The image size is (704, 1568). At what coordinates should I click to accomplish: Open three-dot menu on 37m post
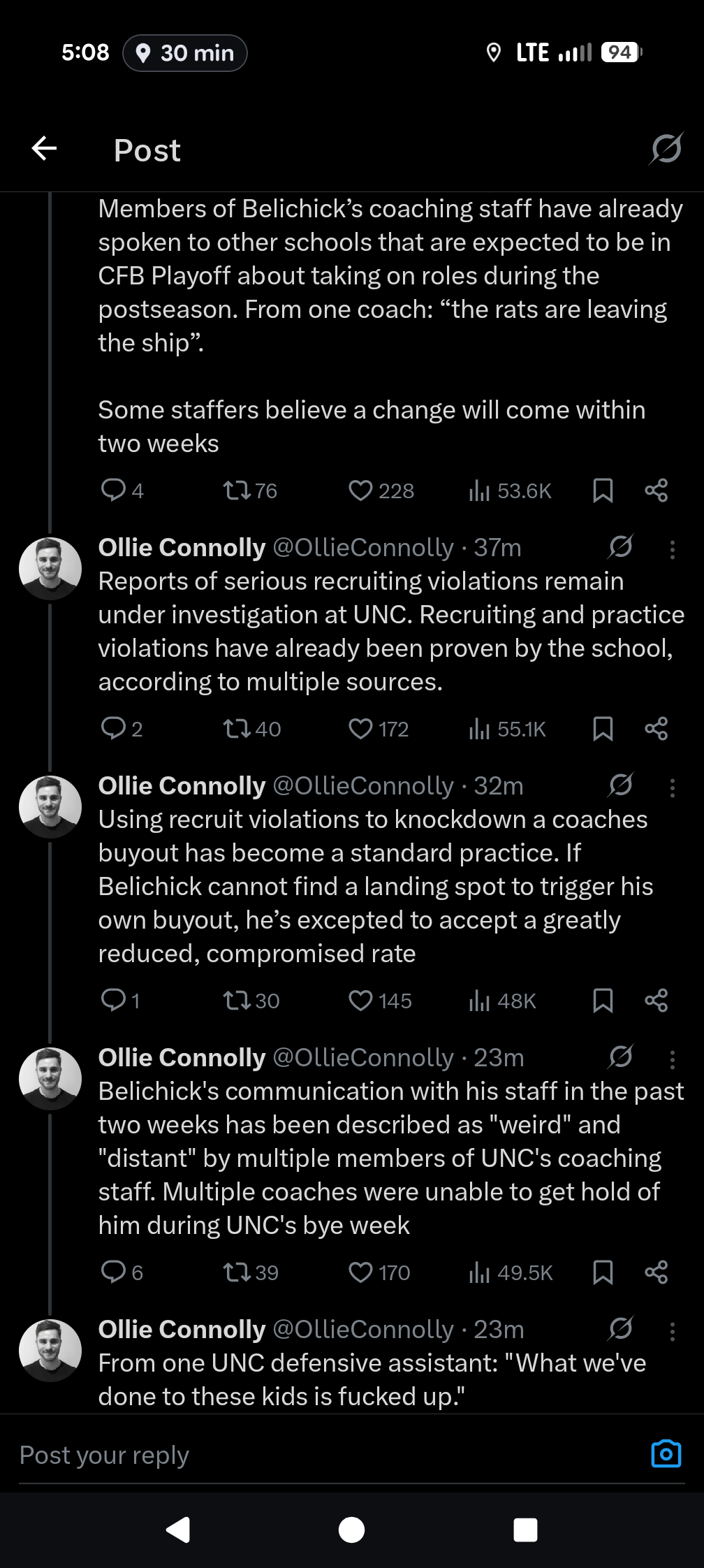pyautogui.click(x=672, y=550)
